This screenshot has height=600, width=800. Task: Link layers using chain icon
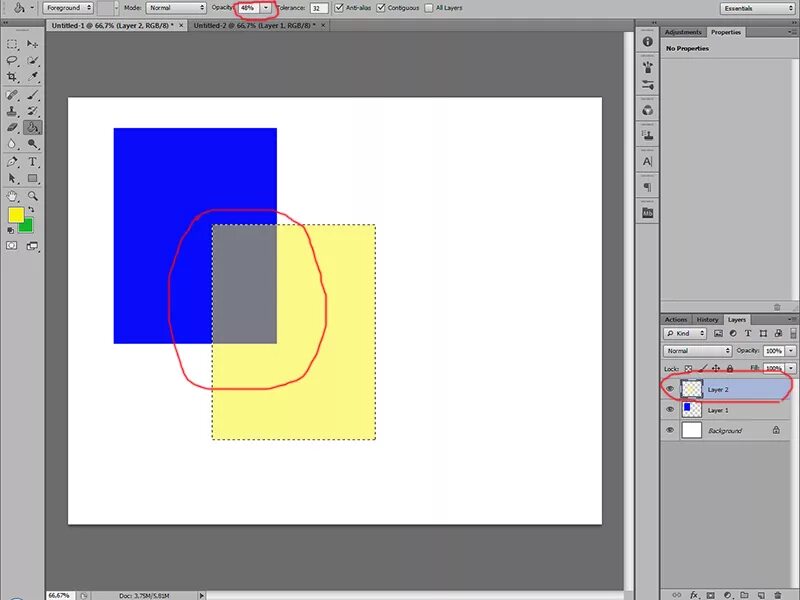[677, 595]
